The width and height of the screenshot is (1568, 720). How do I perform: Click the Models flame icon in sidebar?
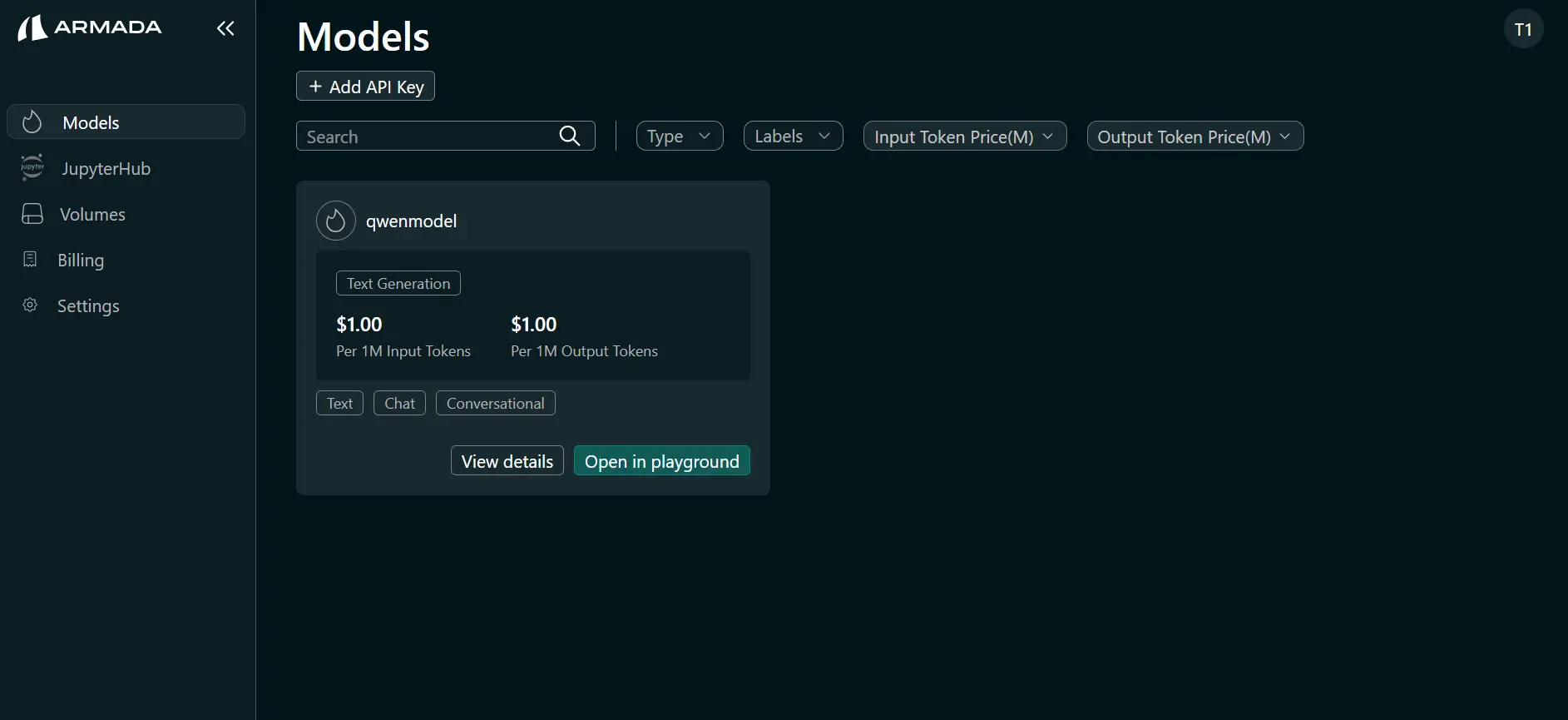click(x=32, y=122)
